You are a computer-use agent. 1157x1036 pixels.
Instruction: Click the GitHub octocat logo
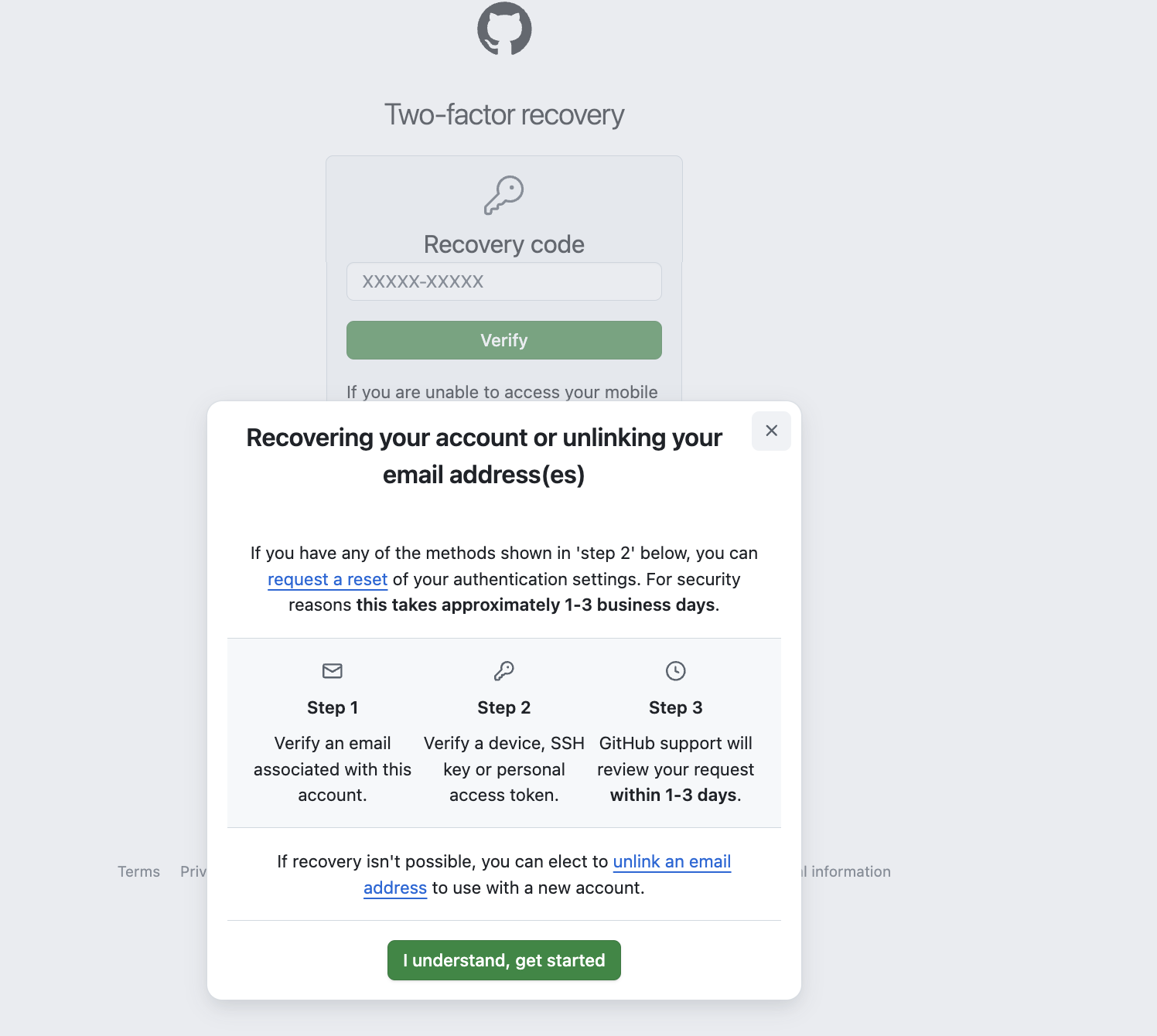coord(504,29)
